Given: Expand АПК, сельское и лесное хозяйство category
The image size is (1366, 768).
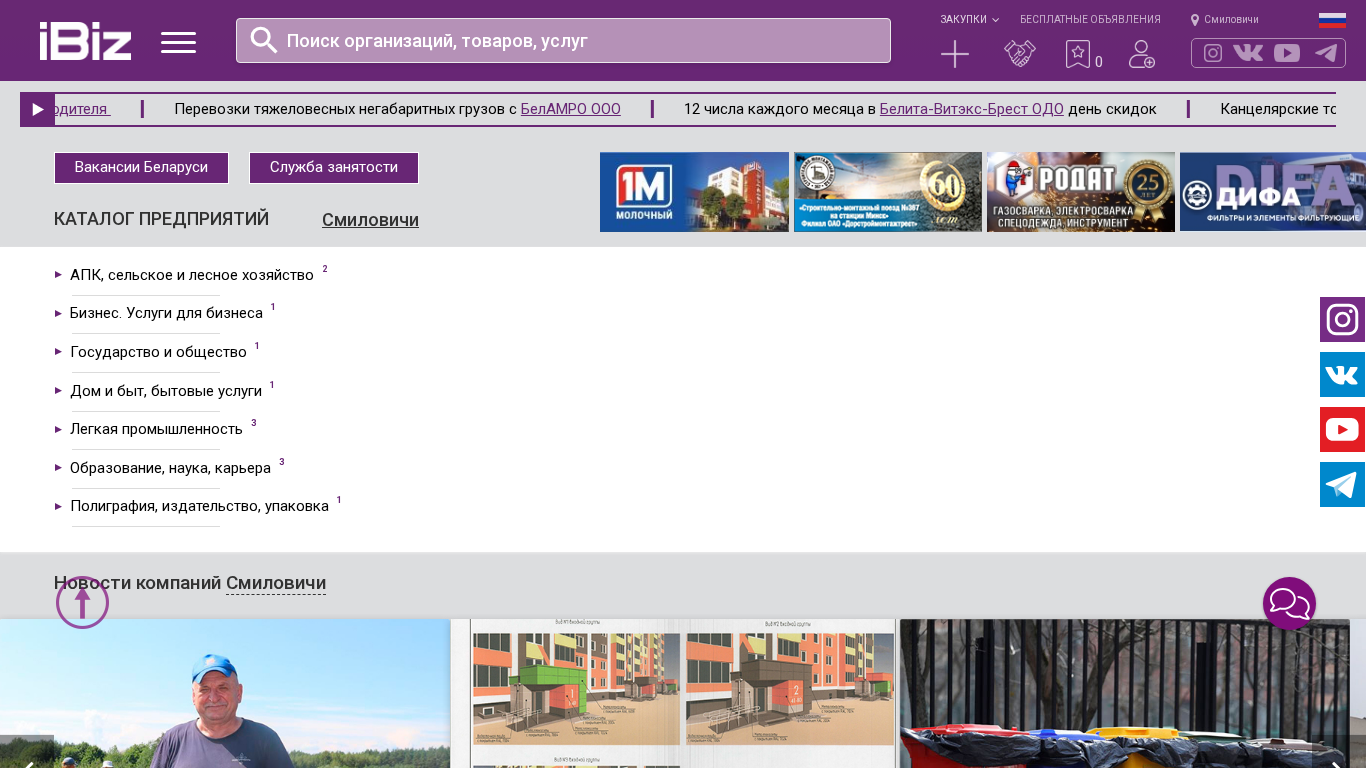Looking at the screenshot, I should tap(191, 275).
